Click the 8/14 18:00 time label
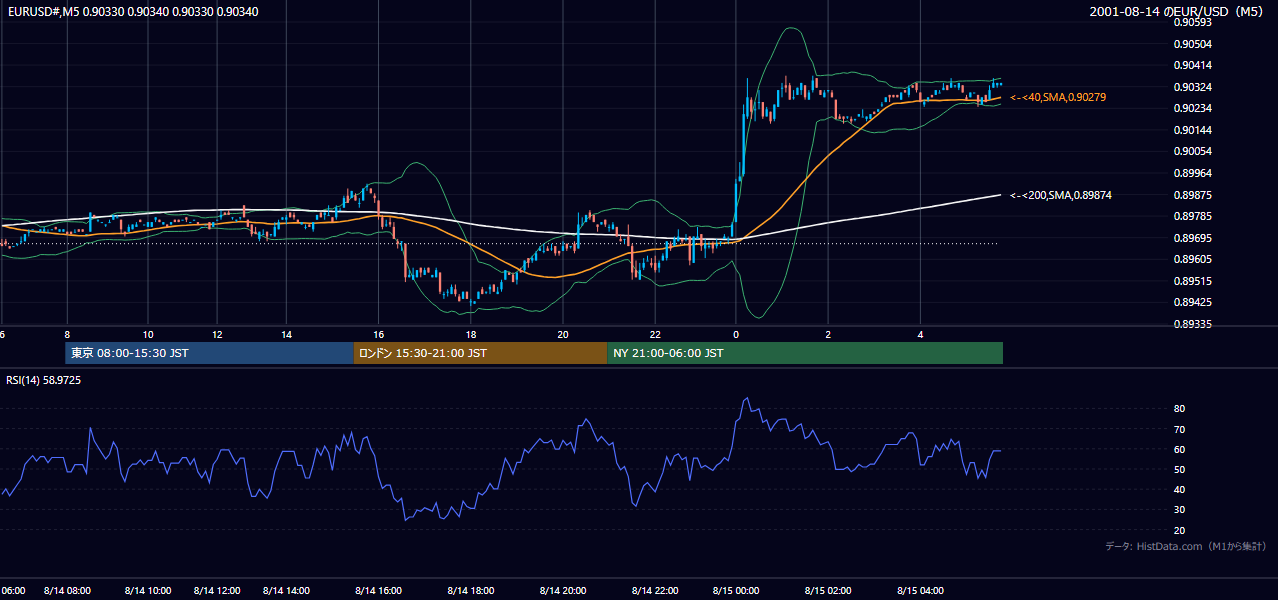Screen dimensions: 1278x600 pos(470,591)
